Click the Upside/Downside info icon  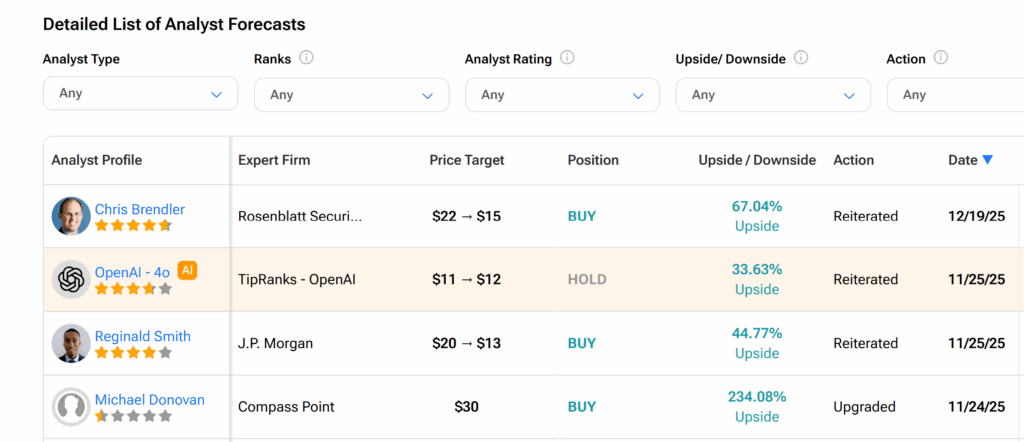pos(801,58)
